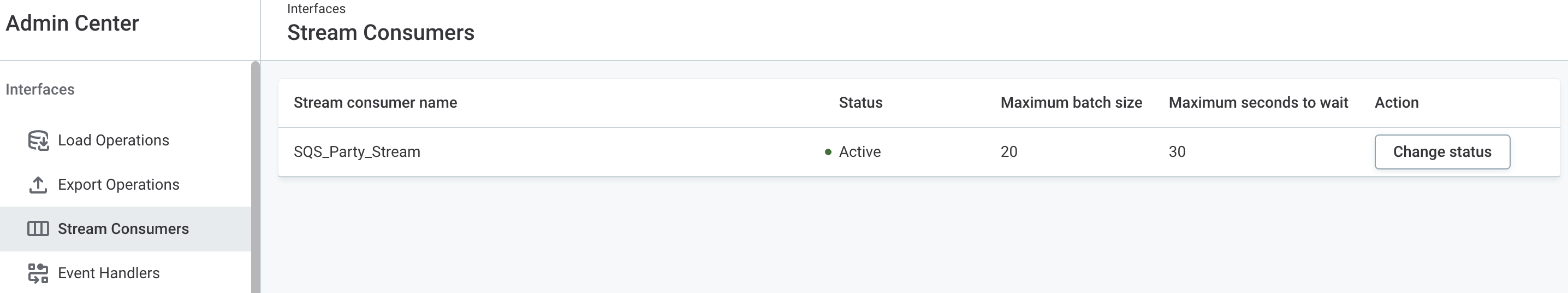Click the Stream consumer name column header
This screenshot has width=1568, height=293.
click(375, 103)
